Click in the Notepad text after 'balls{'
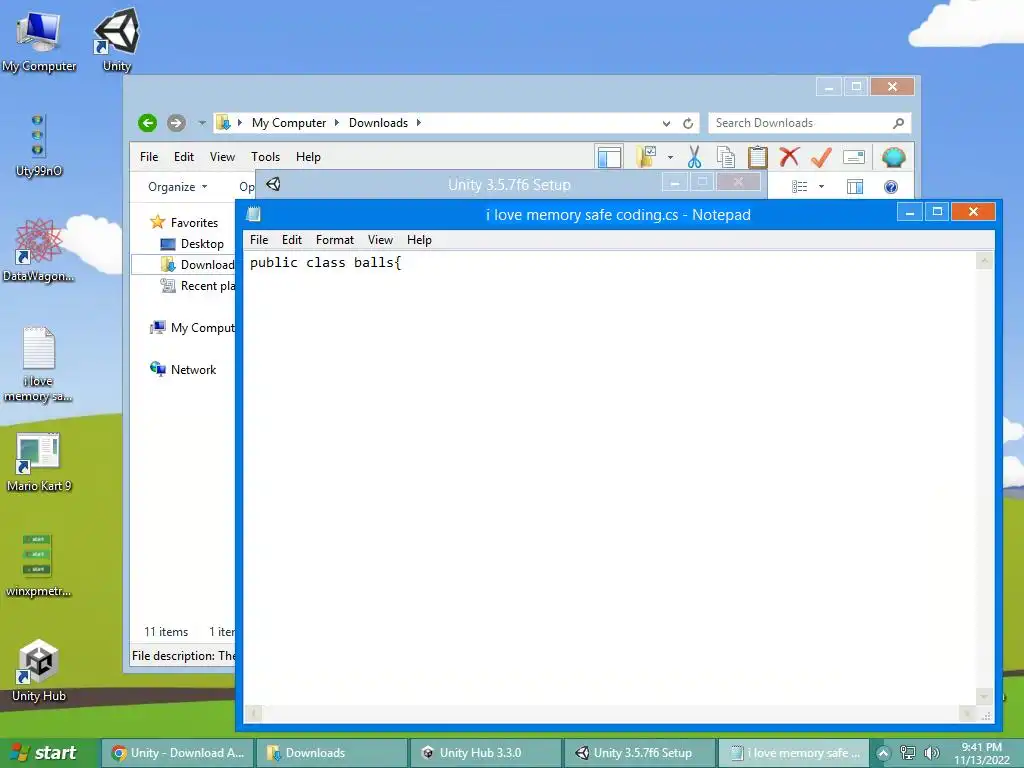The width and height of the screenshot is (1024, 768). 402,263
